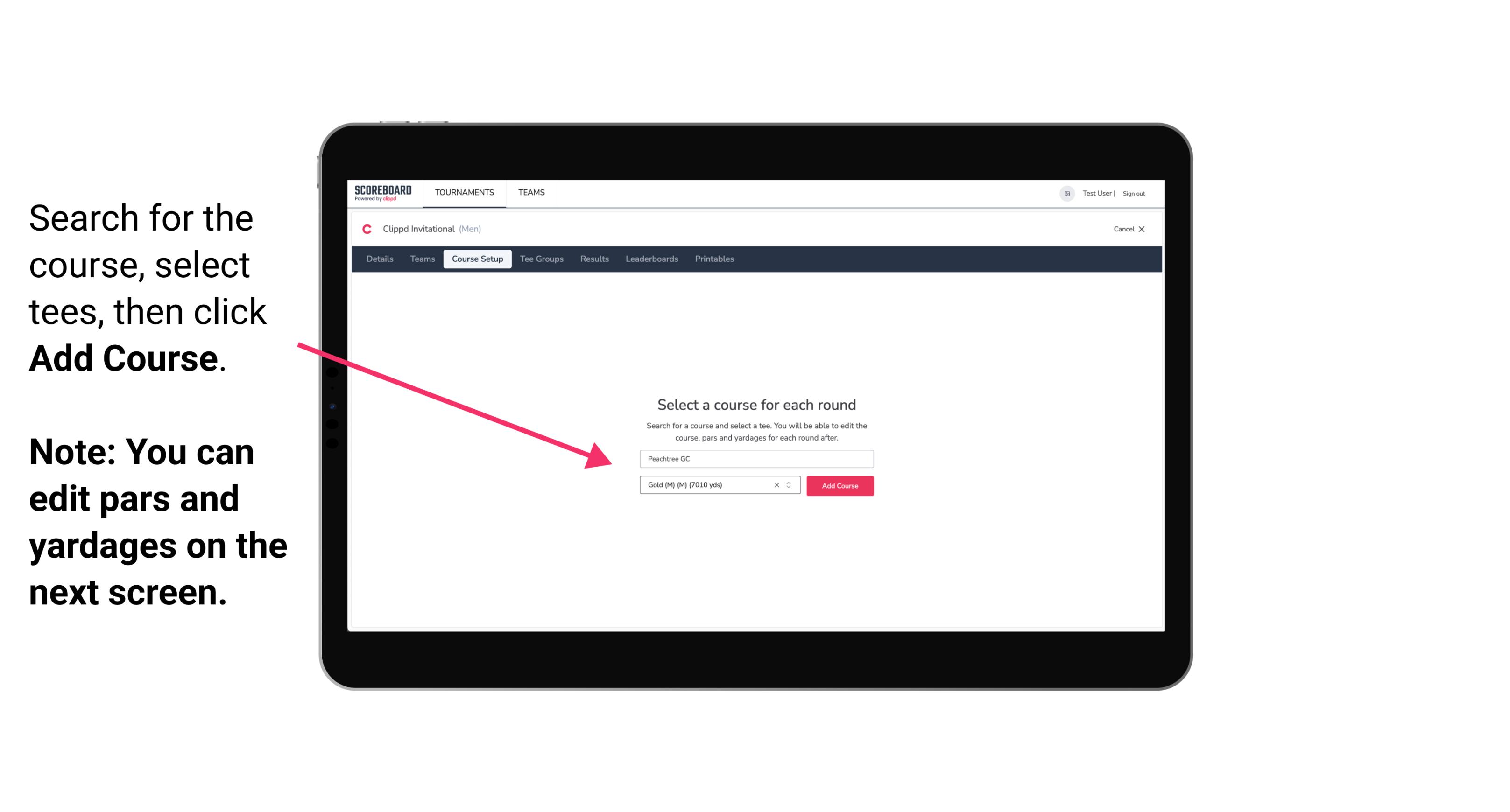1510x812 pixels.
Task: Click the Details tab
Action: click(379, 259)
